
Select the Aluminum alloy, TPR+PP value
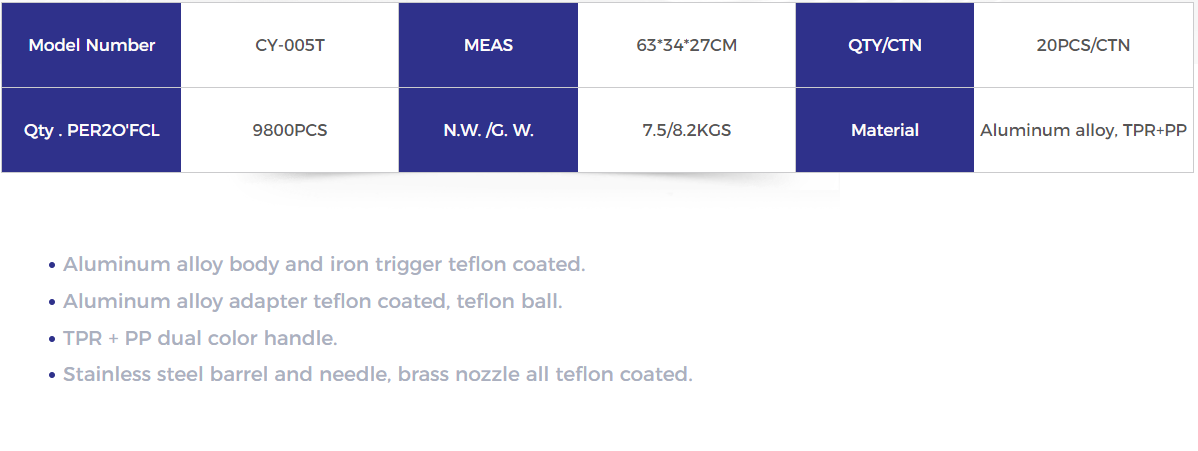pos(1083,131)
